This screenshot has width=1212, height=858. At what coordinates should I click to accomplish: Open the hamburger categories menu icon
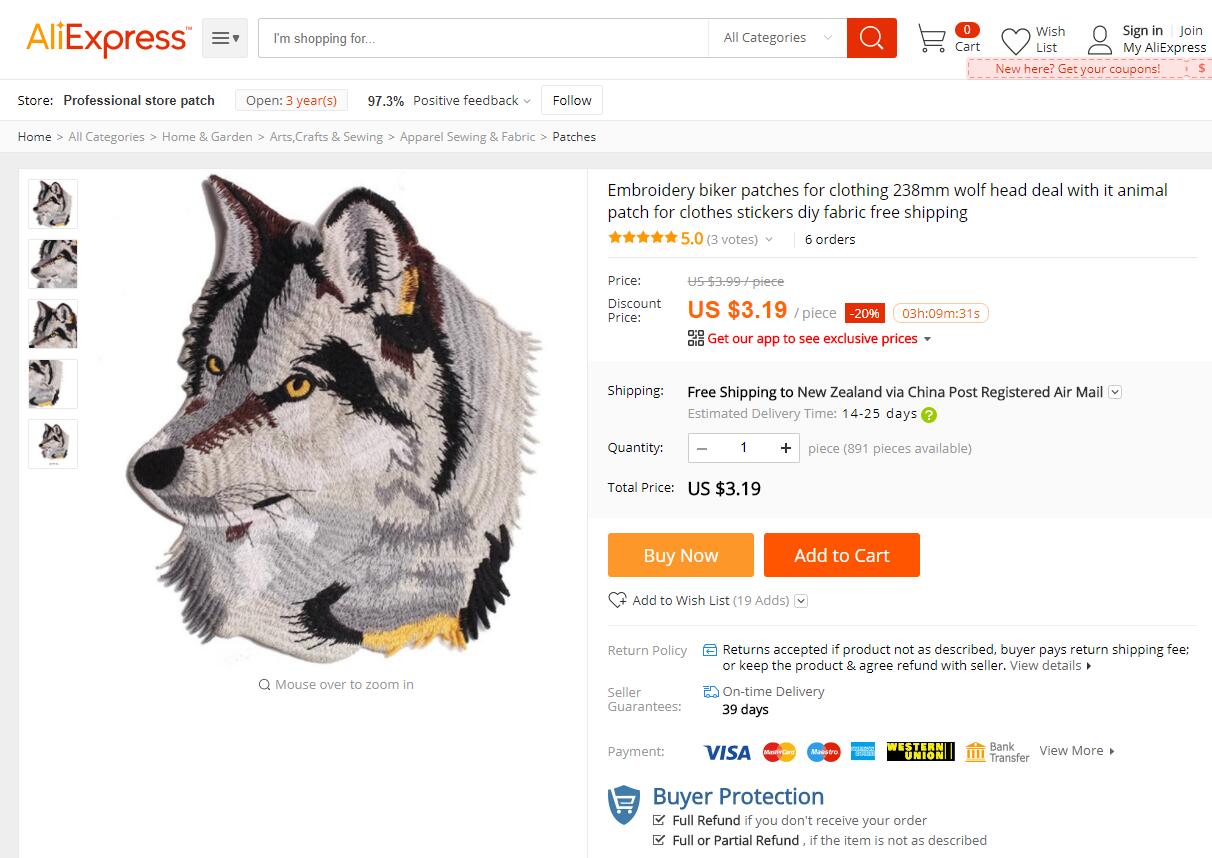tap(224, 38)
